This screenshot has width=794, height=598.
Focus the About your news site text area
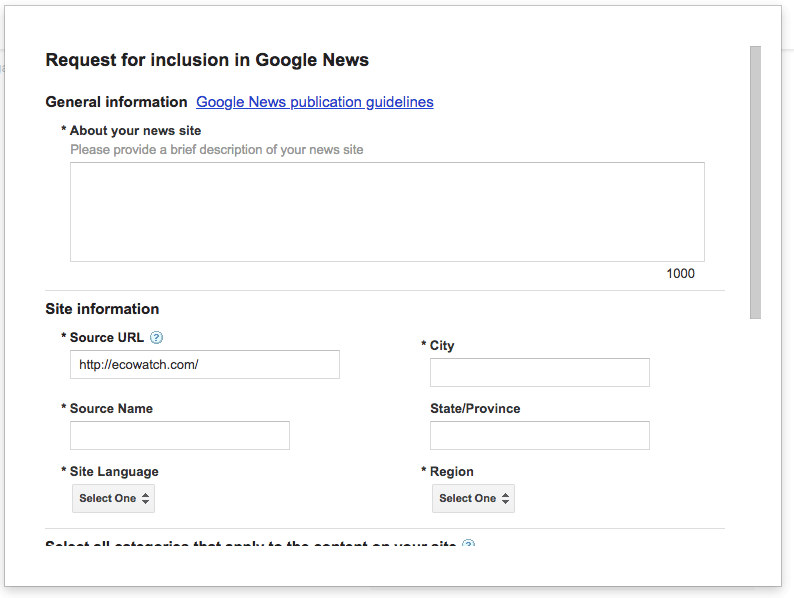pyautogui.click(x=387, y=212)
